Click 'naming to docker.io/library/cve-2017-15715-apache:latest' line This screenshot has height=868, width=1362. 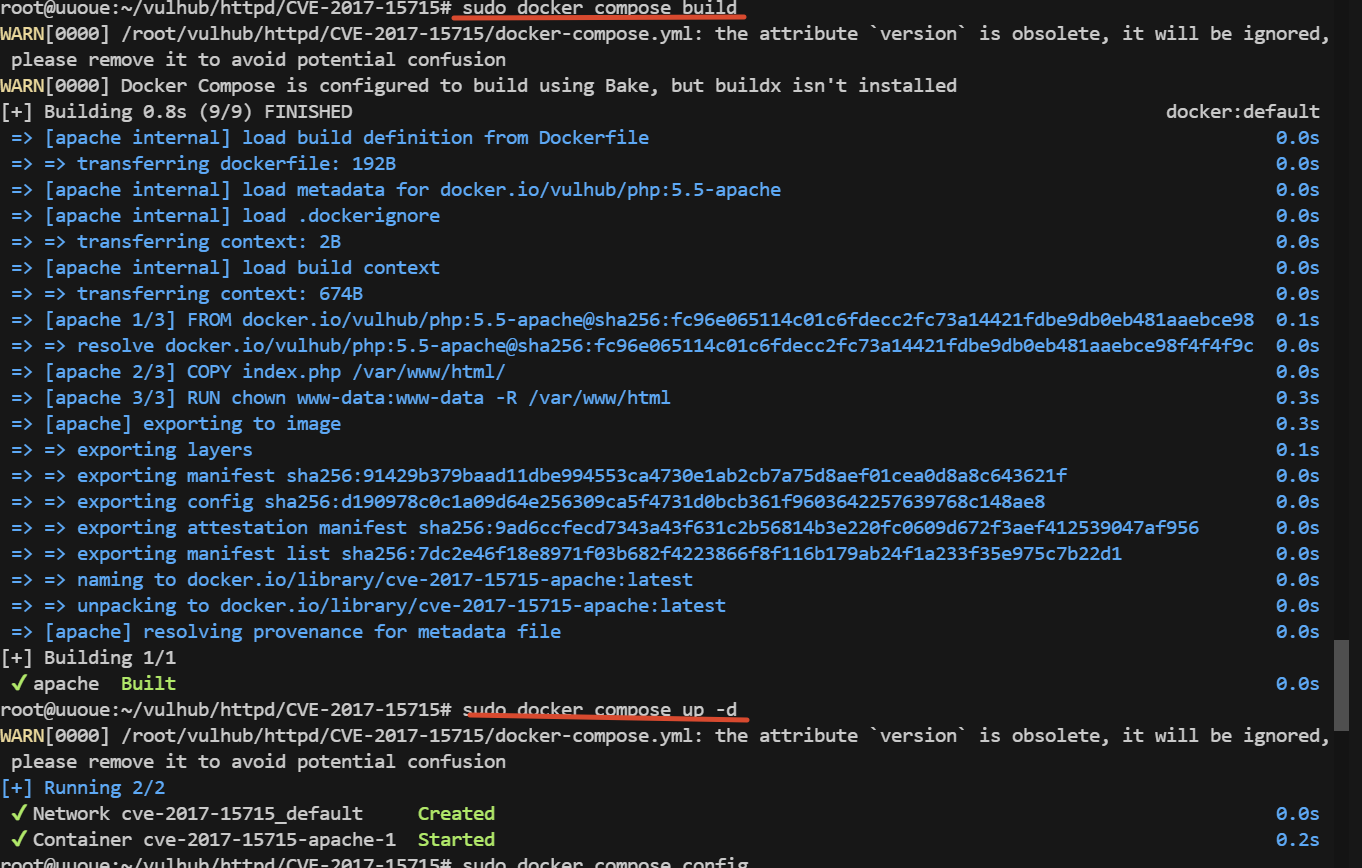coord(352,580)
